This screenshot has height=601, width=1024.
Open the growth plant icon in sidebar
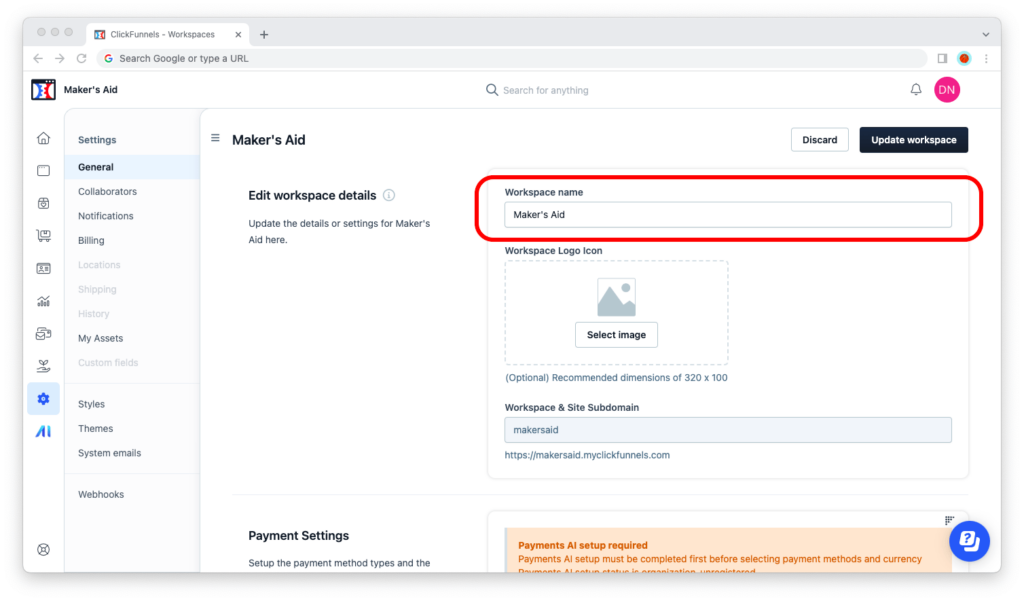tap(43, 366)
